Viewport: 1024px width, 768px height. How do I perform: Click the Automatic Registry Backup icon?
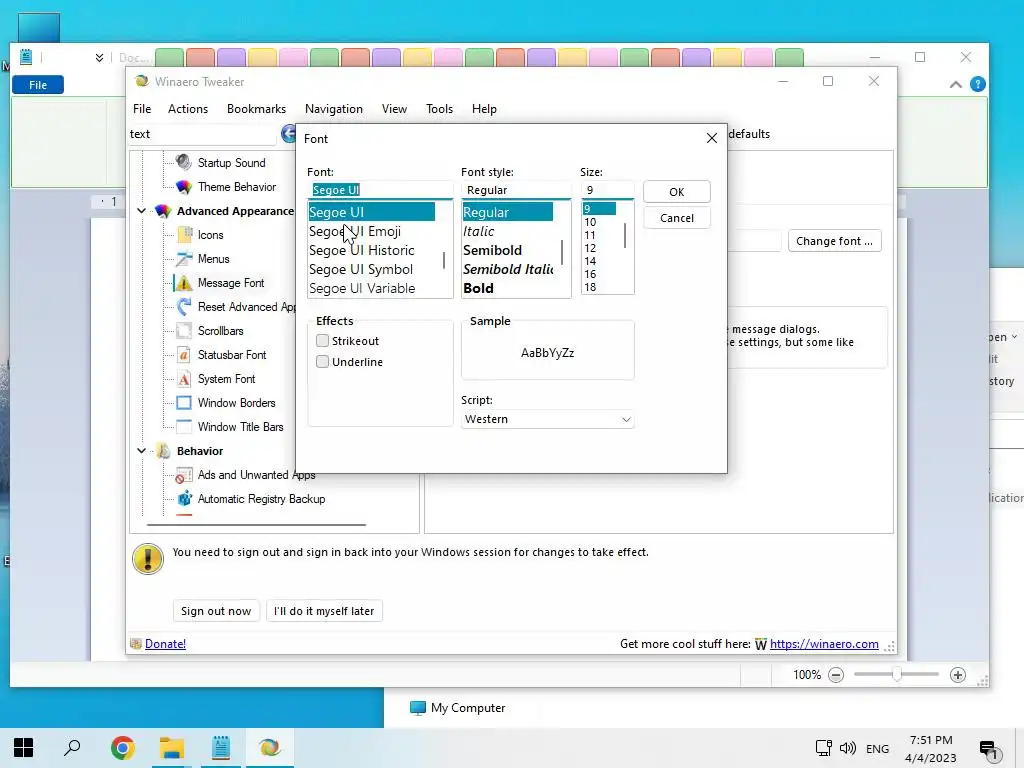(184, 499)
